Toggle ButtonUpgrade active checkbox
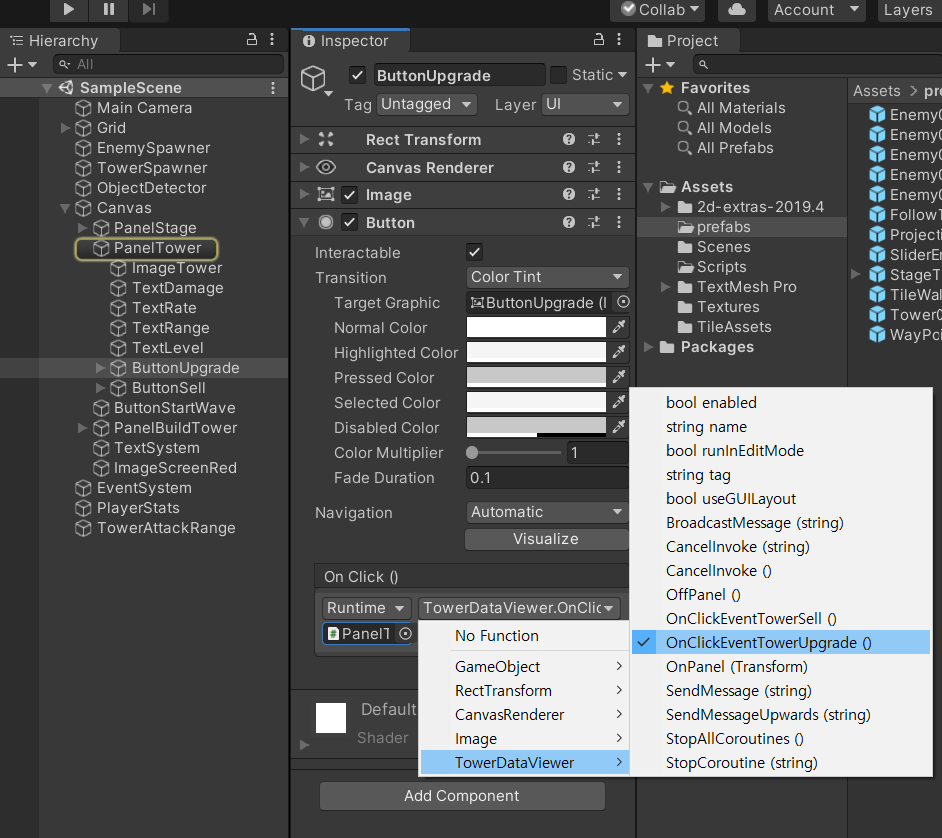The width and height of the screenshot is (942, 838). tap(357, 76)
